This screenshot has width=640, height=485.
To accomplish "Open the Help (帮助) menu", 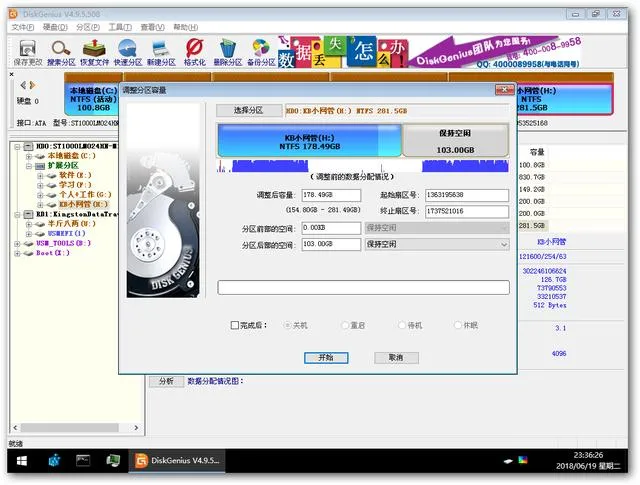I will pos(186,27).
